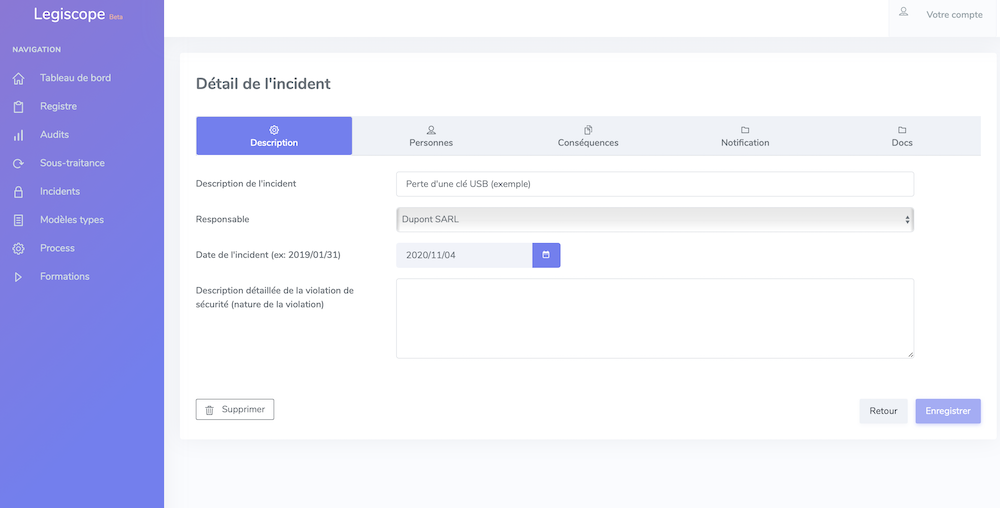Open the Docs tab
Screen dimensions: 1000x508
(x=902, y=136)
